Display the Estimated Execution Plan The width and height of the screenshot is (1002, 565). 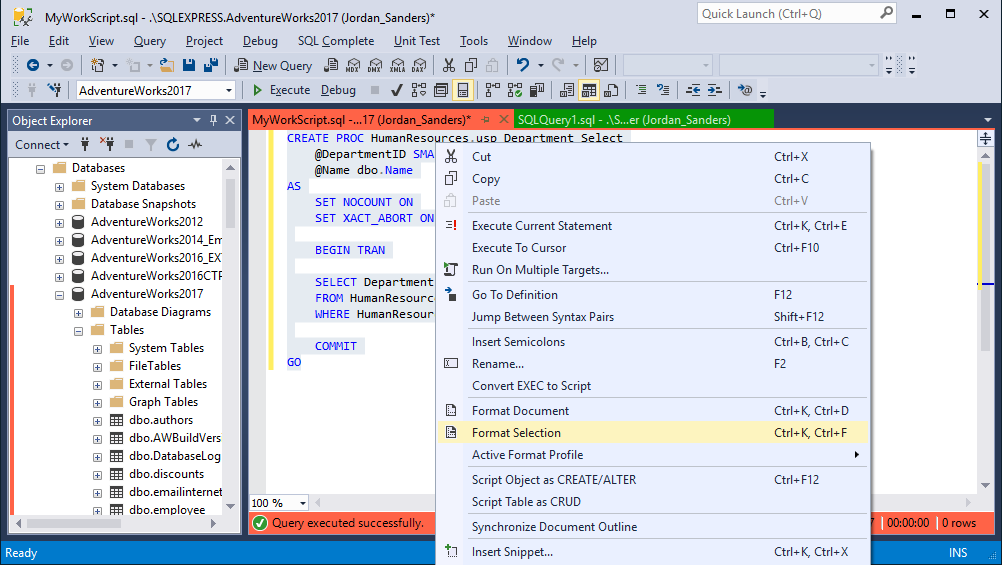[419, 90]
